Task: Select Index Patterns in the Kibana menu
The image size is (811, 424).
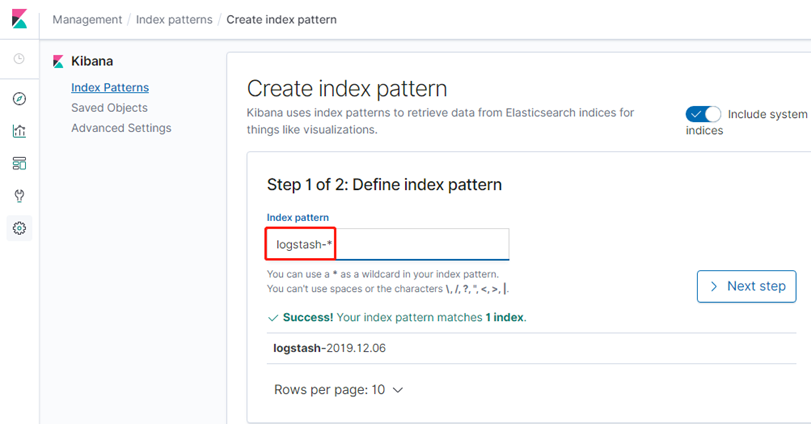Action: coord(110,87)
